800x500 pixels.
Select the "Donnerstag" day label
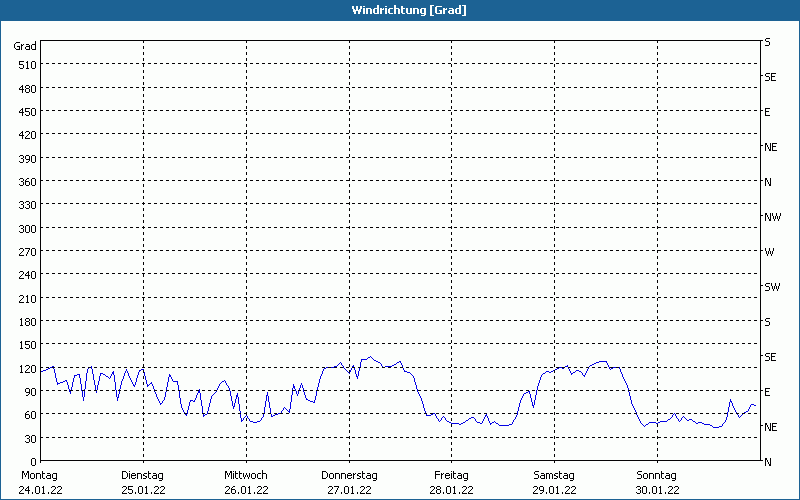click(349, 476)
